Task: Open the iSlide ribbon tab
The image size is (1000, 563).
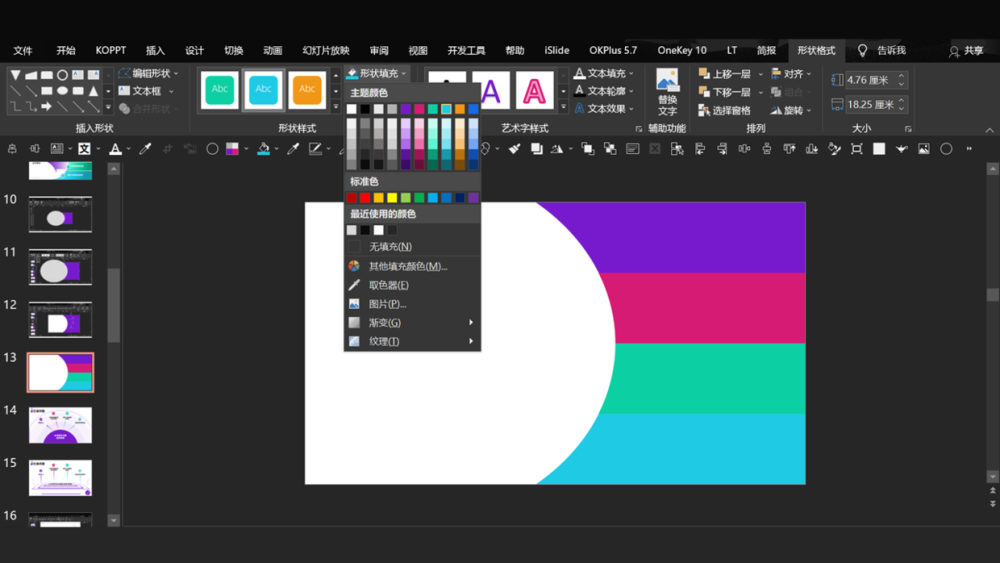Action: coord(557,51)
